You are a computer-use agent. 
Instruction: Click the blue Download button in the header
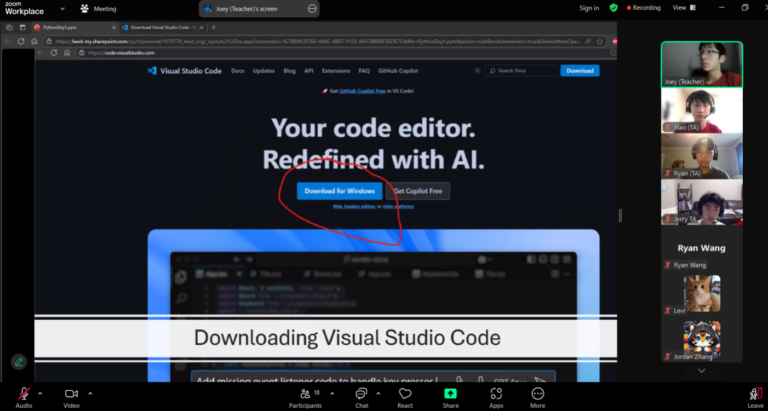[580, 71]
